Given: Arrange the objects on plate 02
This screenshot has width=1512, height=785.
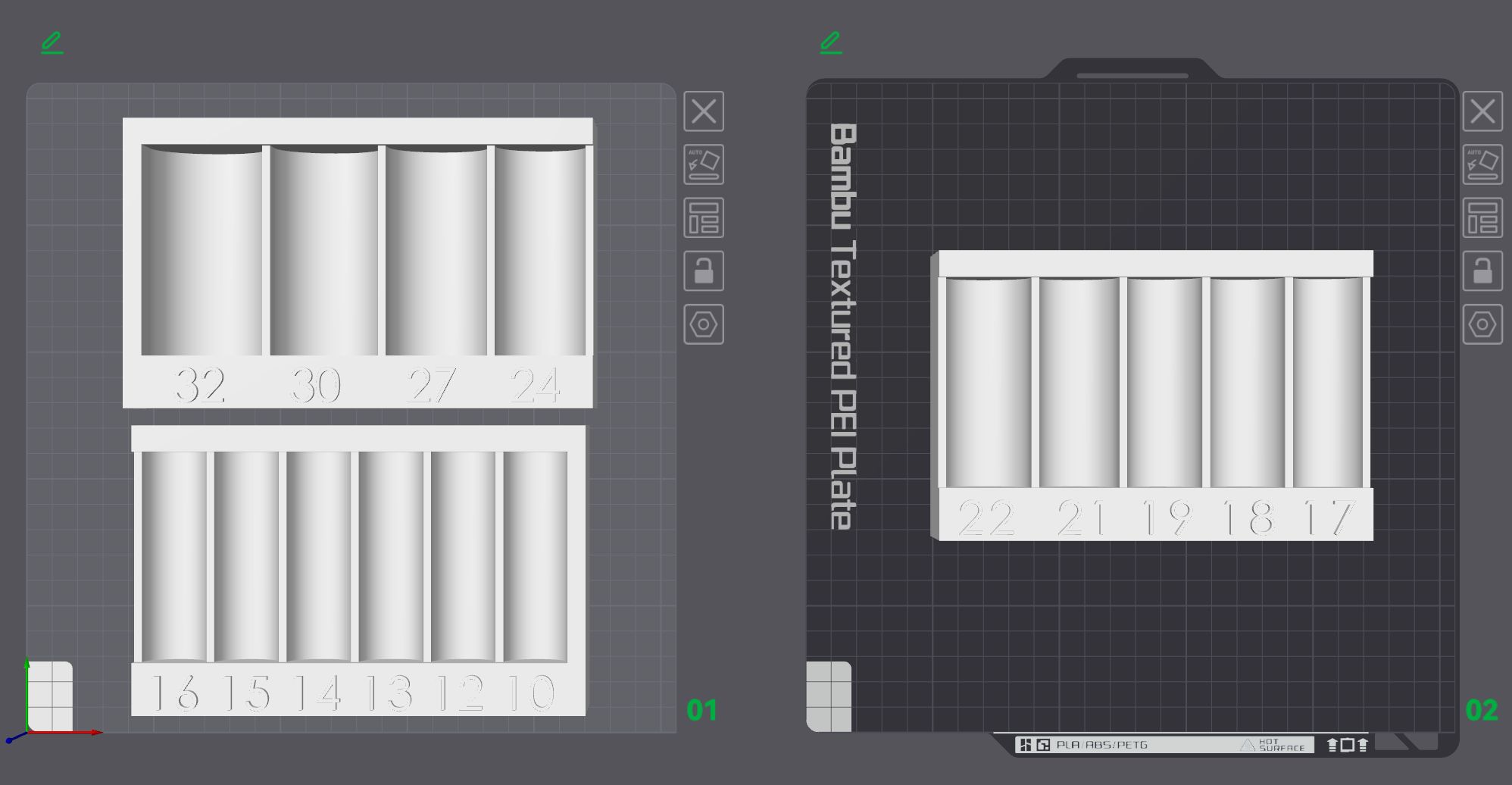Looking at the screenshot, I should pyautogui.click(x=1482, y=218).
